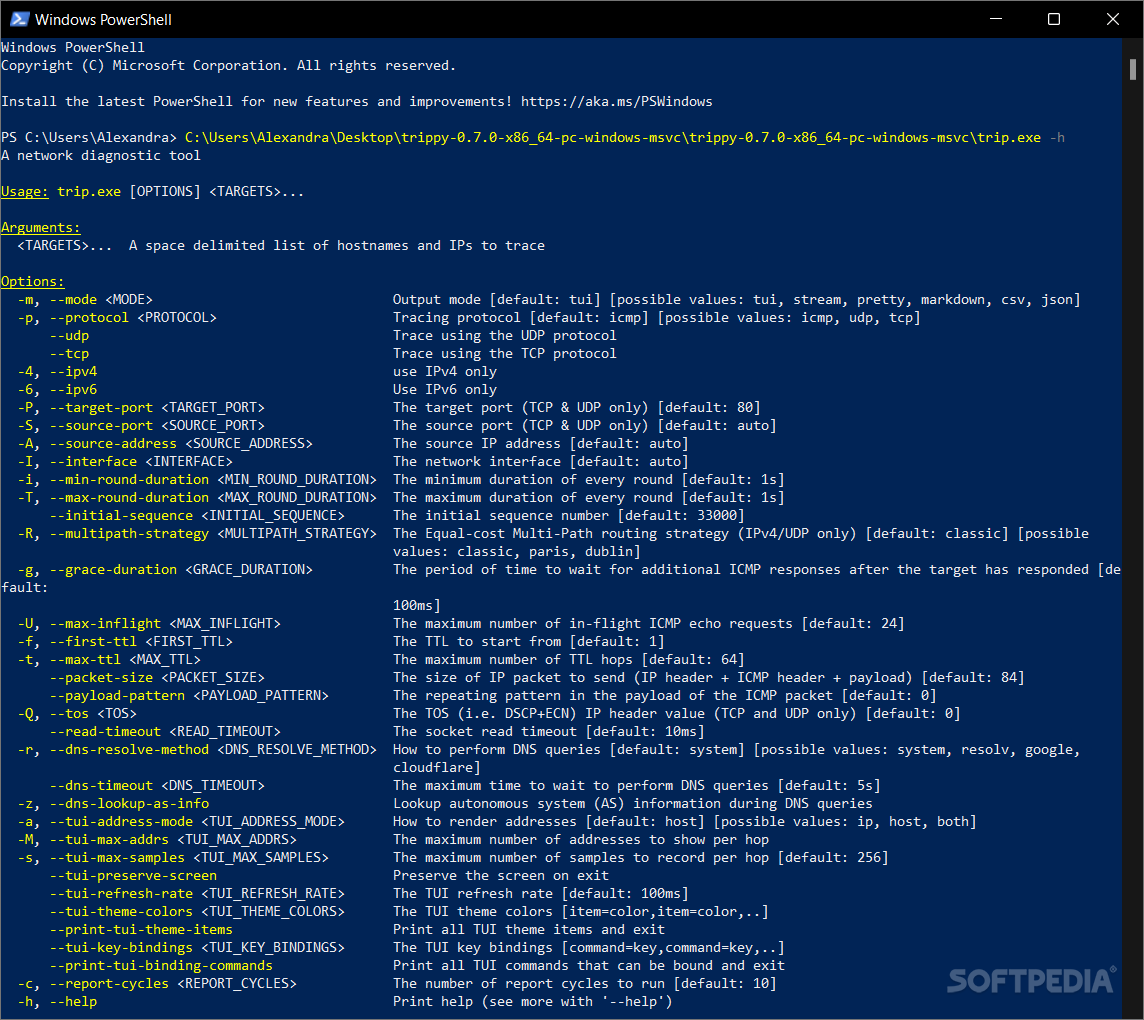Click the '--first-ttl <FIRST_TTL>' option
This screenshot has width=1144, height=1020.
point(142,641)
